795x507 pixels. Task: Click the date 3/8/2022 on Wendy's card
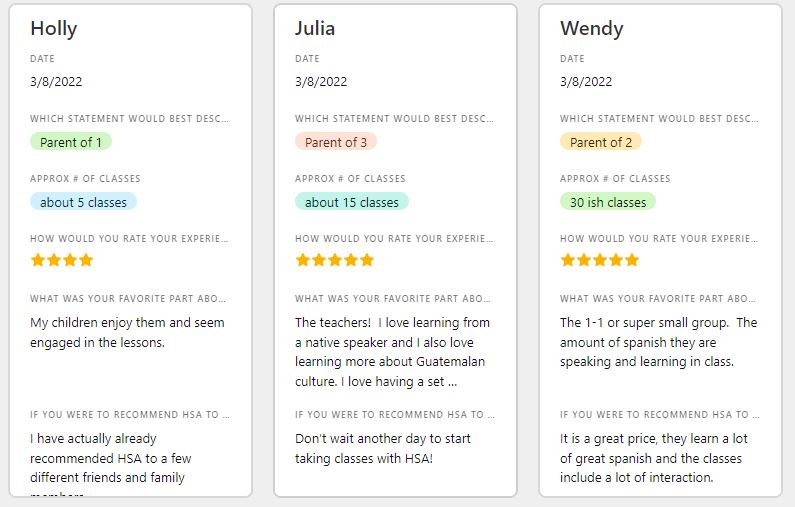coord(586,82)
